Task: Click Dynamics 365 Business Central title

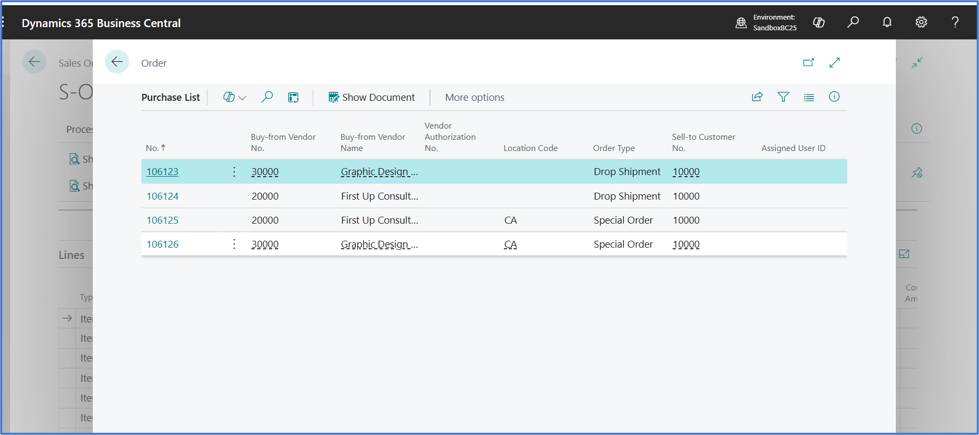Action: tap(101, 23)
